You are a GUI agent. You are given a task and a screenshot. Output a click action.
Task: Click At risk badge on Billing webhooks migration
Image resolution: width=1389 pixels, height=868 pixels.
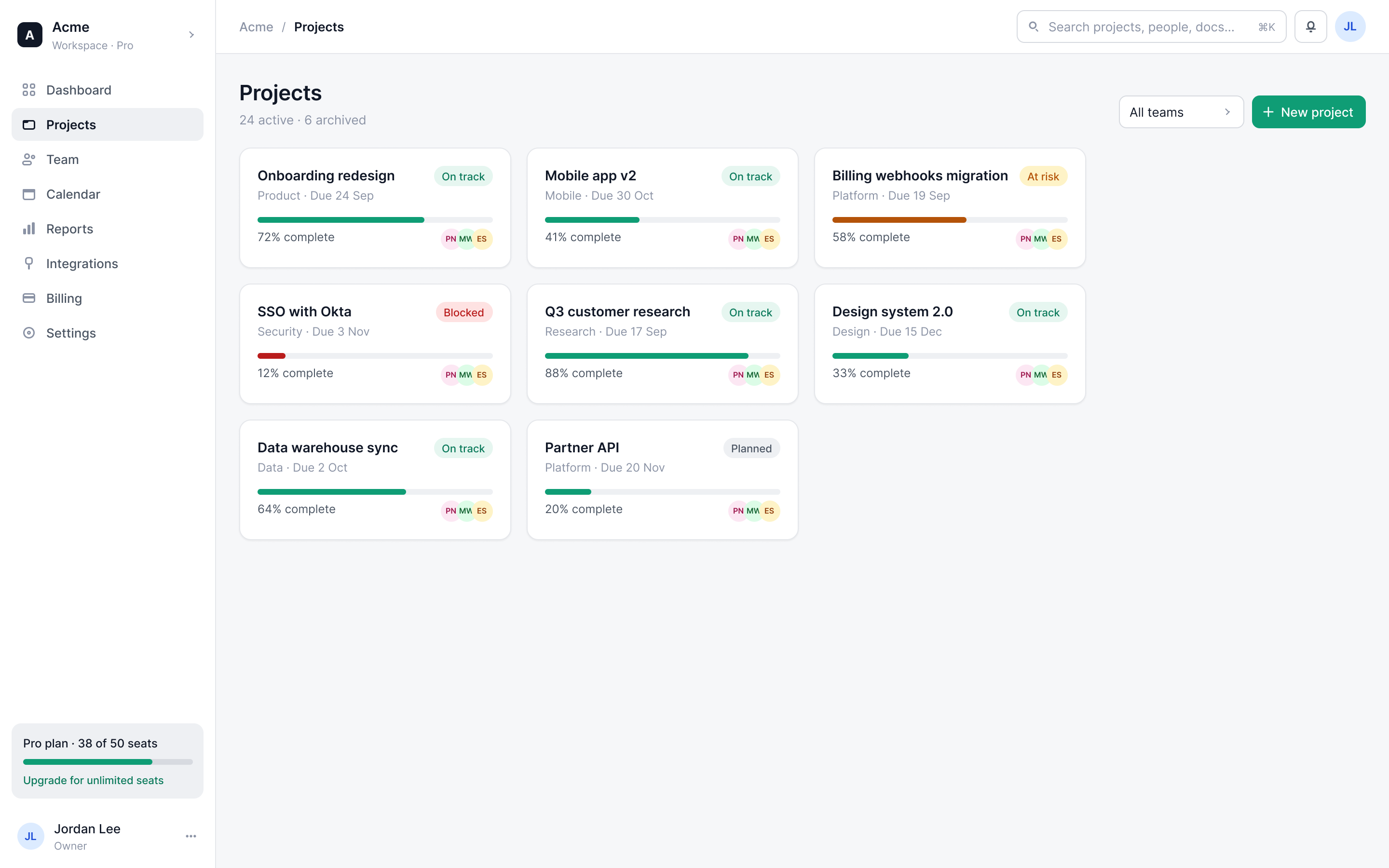1043,176
